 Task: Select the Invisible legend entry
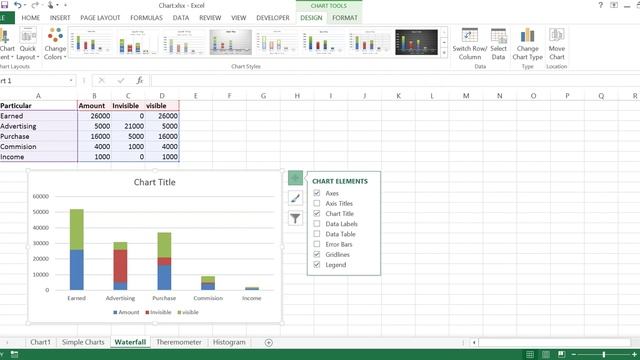158,312
